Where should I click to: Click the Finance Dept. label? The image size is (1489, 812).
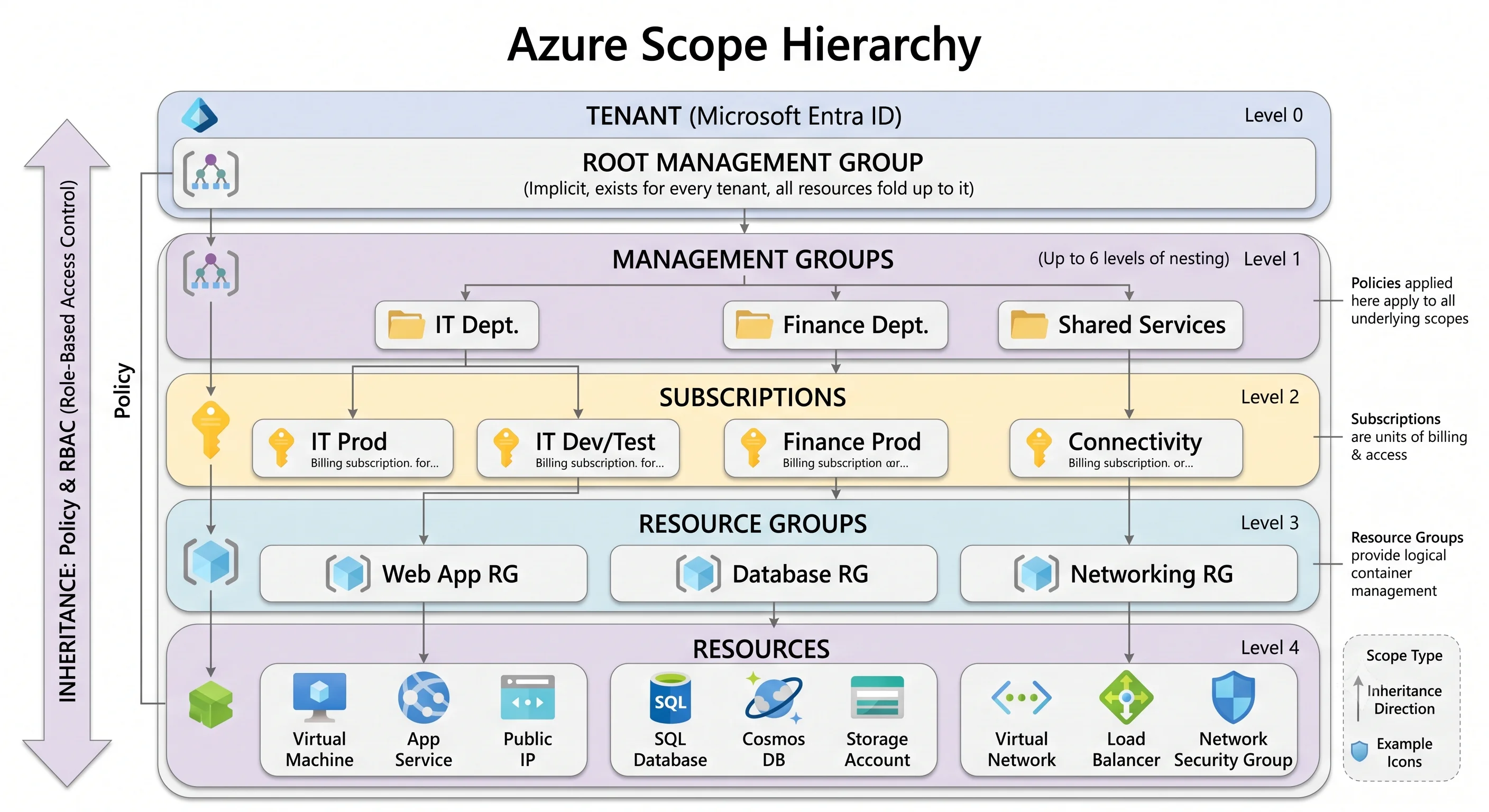856,325
